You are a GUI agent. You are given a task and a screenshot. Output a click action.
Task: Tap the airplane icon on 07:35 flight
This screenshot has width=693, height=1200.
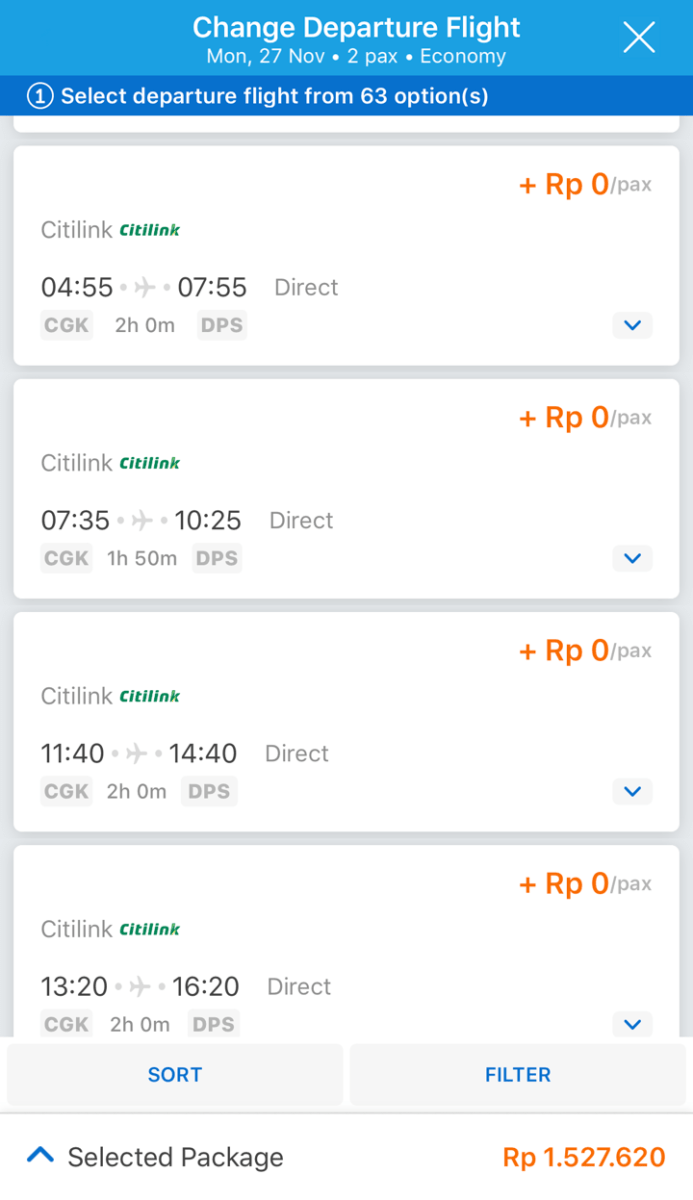pos(142,521)
